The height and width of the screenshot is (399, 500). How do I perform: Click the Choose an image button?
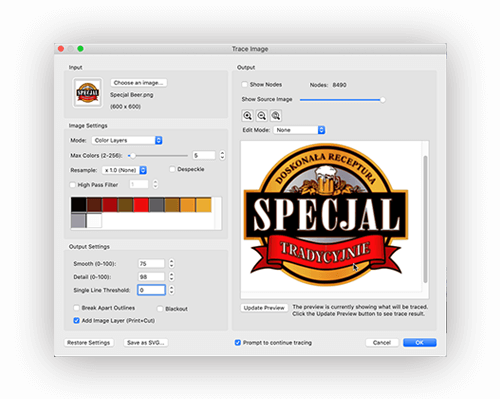139,83
